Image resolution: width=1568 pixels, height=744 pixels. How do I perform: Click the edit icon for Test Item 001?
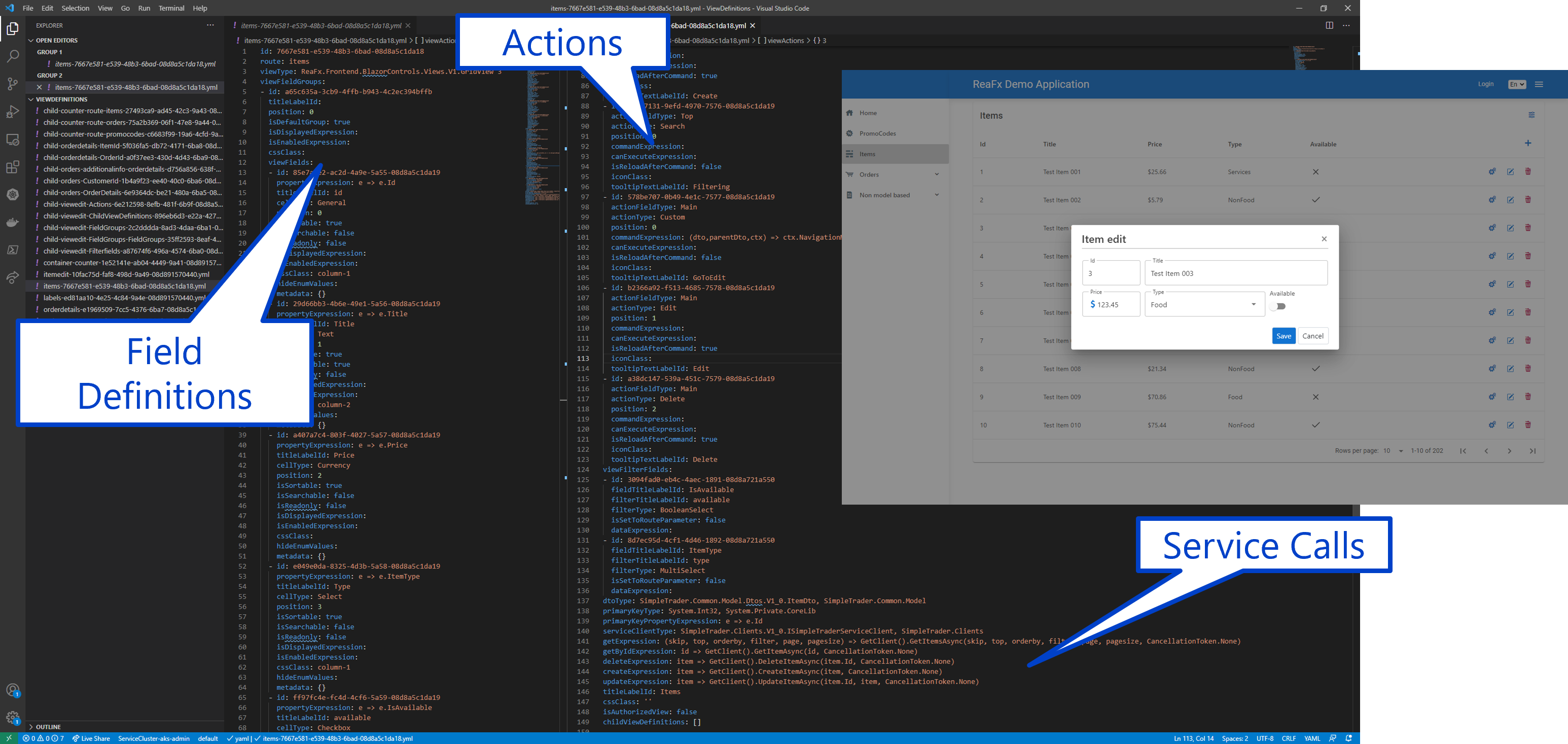[x=1510, y=172]
